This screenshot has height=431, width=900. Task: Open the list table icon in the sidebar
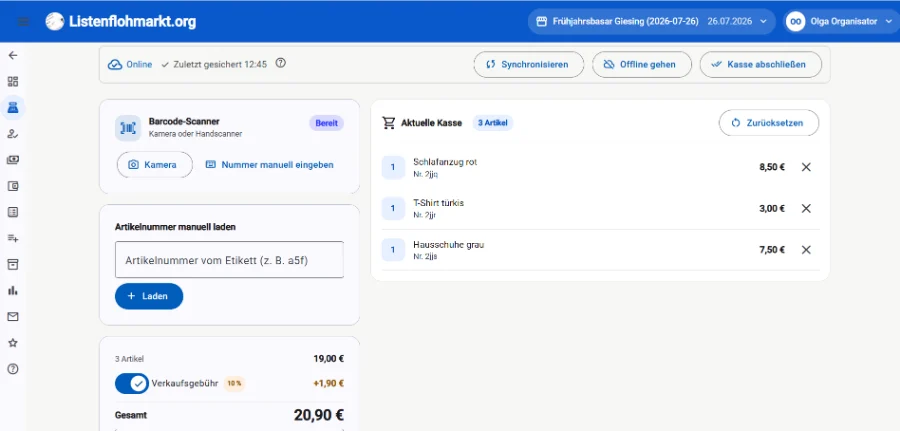(x=13, y=212)
